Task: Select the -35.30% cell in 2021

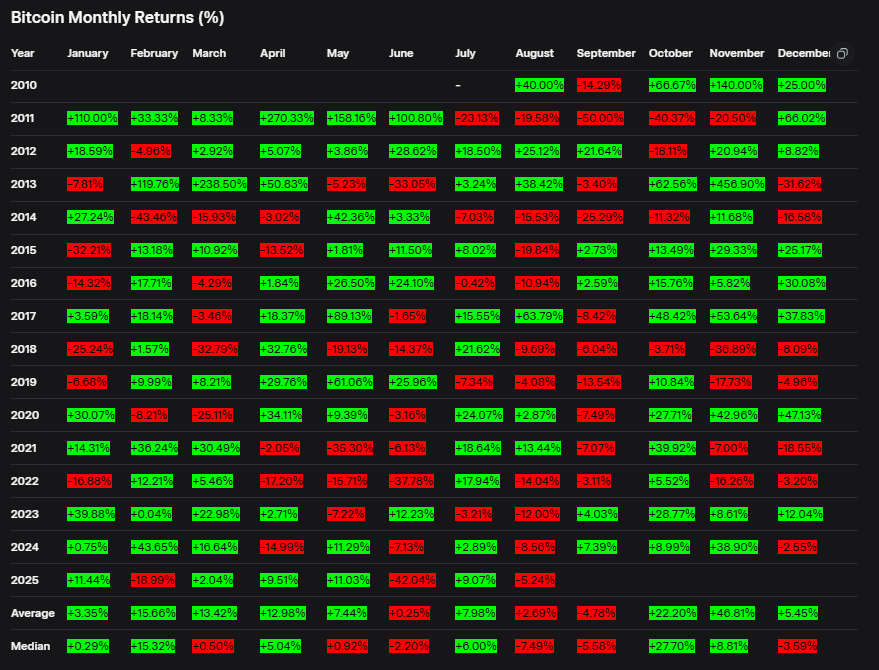Action: pyautogui.click(x=350, y=448)
